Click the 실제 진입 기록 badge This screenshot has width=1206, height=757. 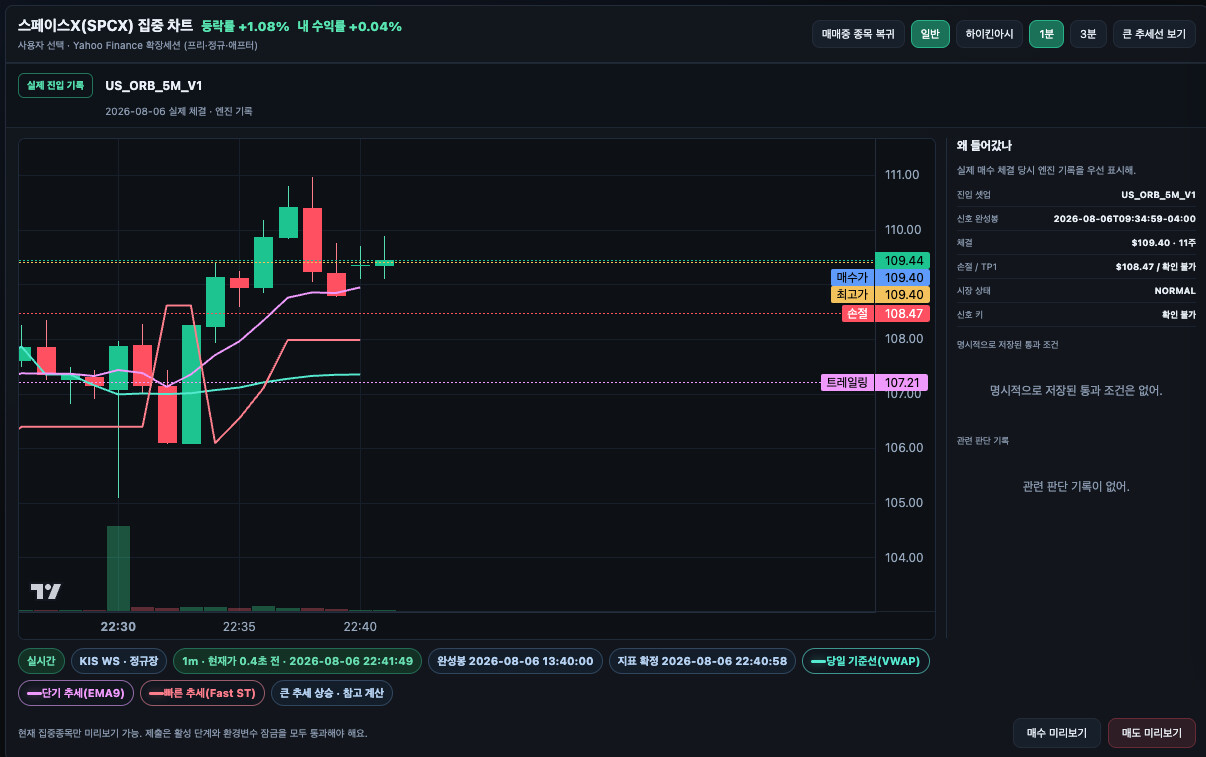(x=55, y=85)
